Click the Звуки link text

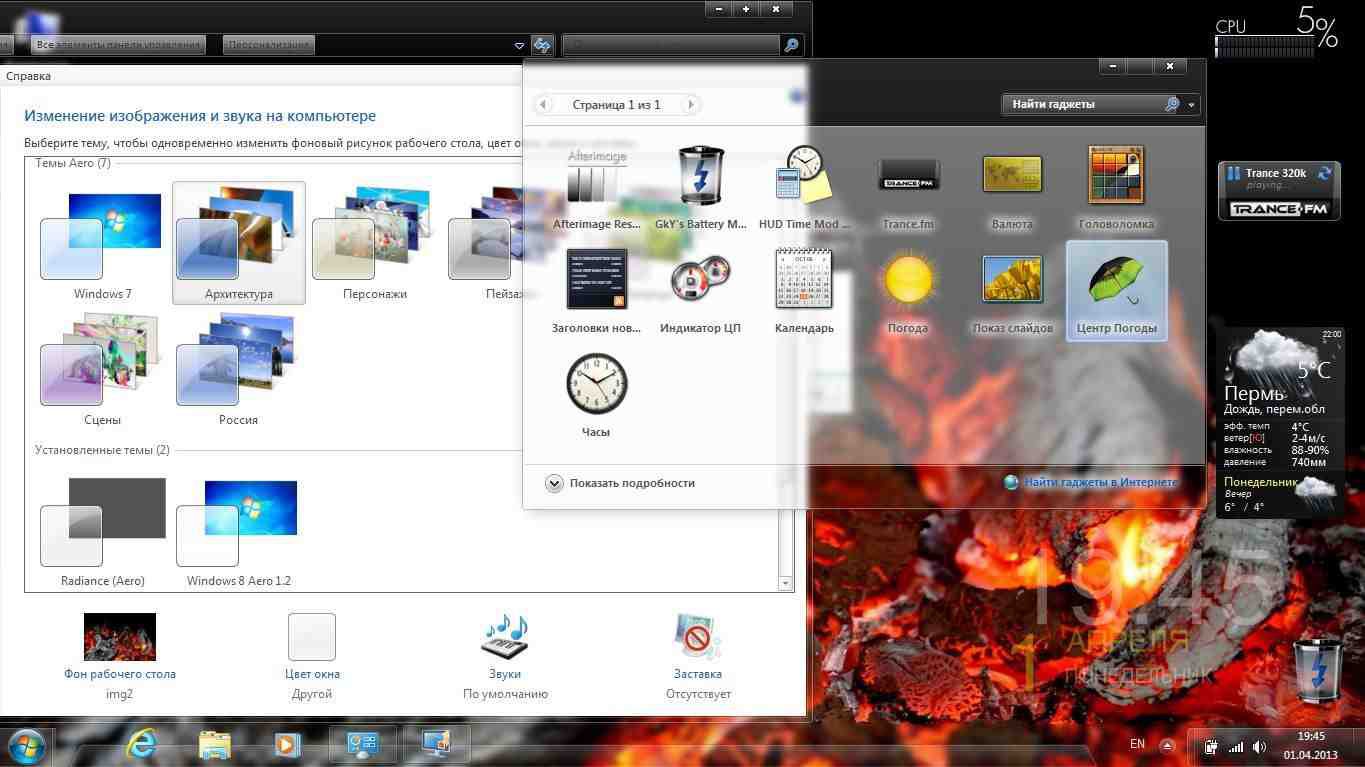[505, 674]
